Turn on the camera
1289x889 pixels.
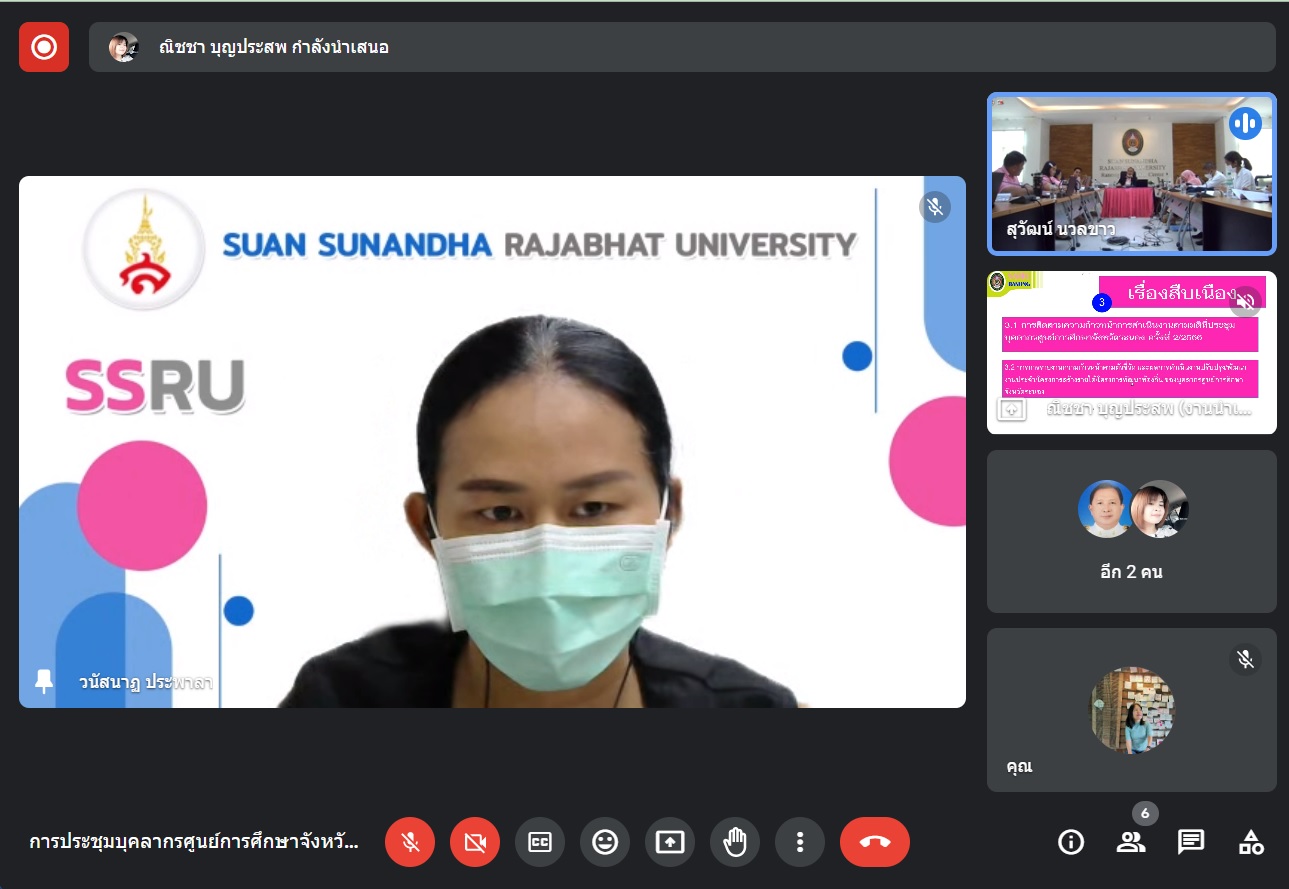pos(475,842)
